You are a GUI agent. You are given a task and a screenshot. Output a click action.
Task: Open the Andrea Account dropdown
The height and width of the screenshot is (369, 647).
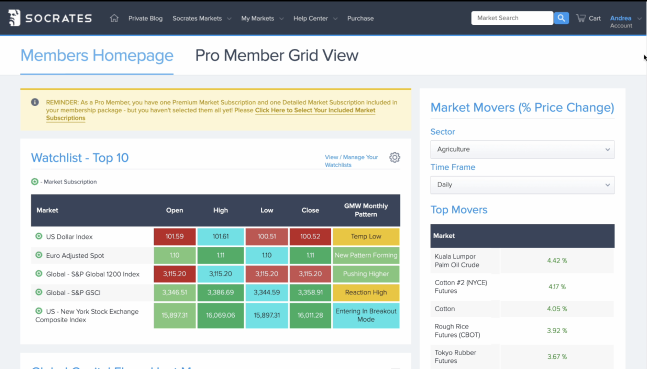point(625,21)
